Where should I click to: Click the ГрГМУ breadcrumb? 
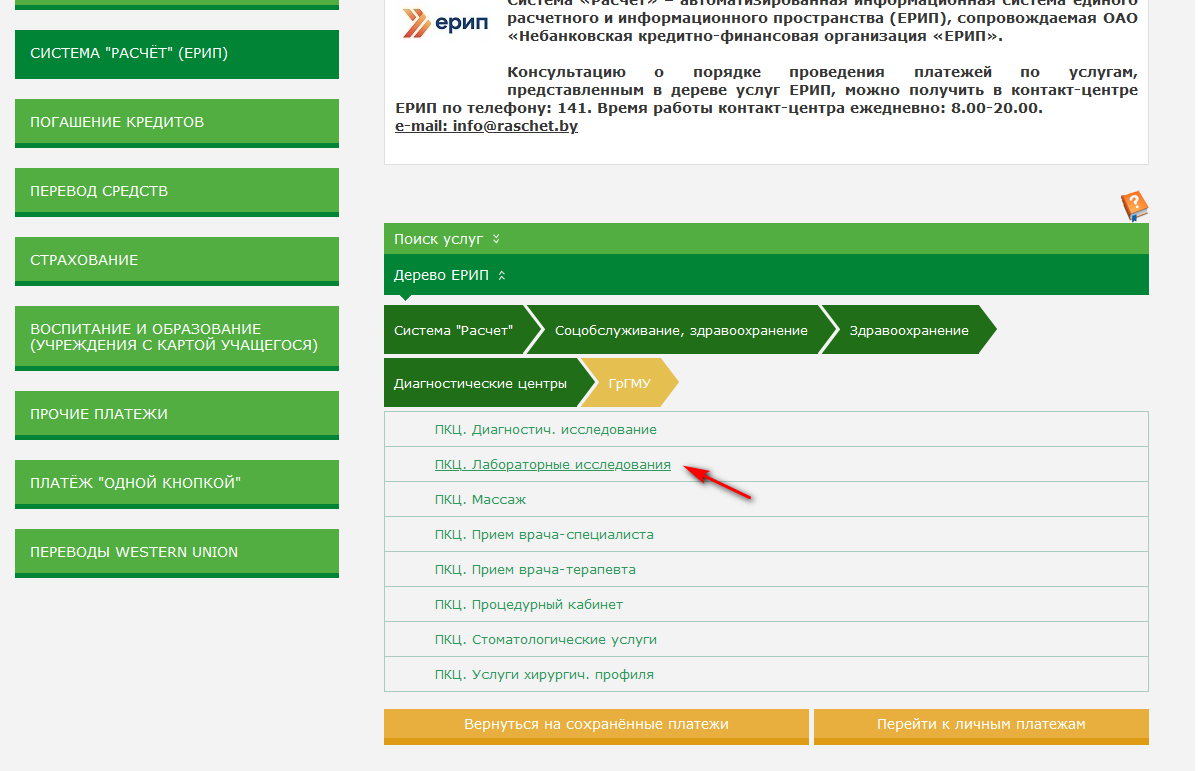point(630,384)
